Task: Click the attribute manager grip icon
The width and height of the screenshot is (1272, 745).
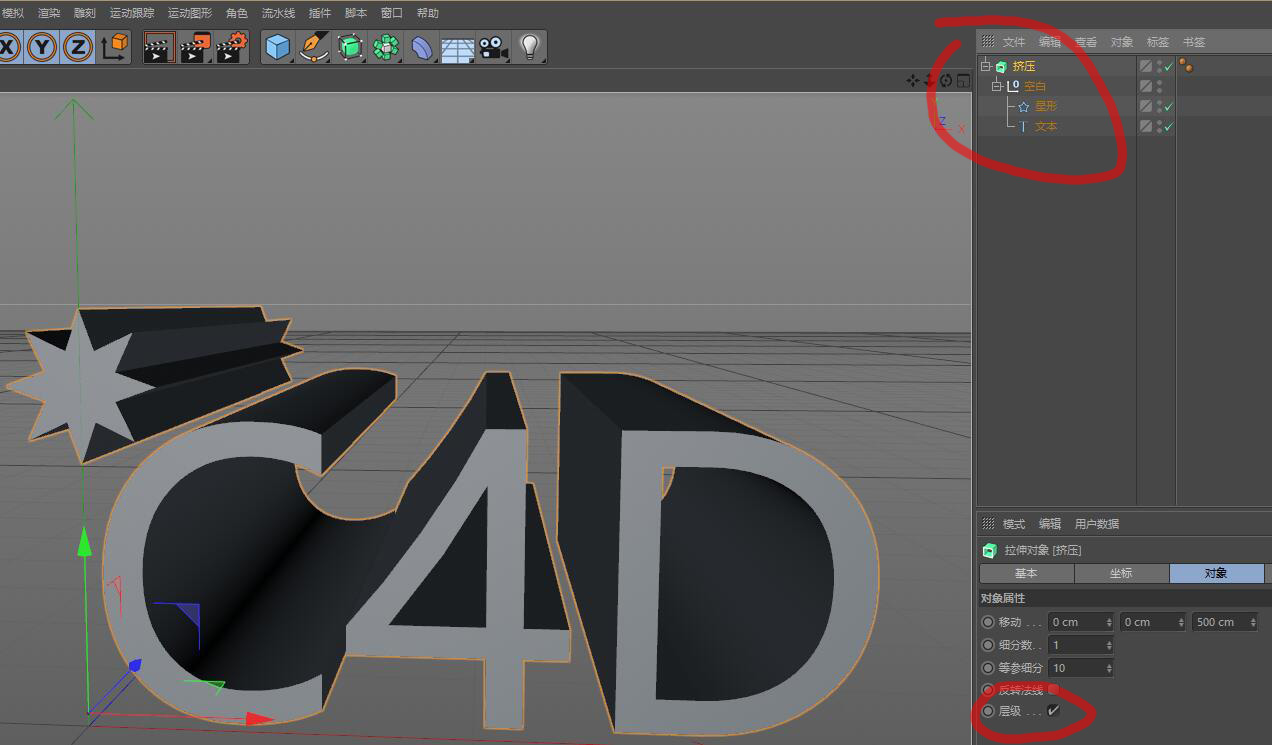Action: point(988,524)
